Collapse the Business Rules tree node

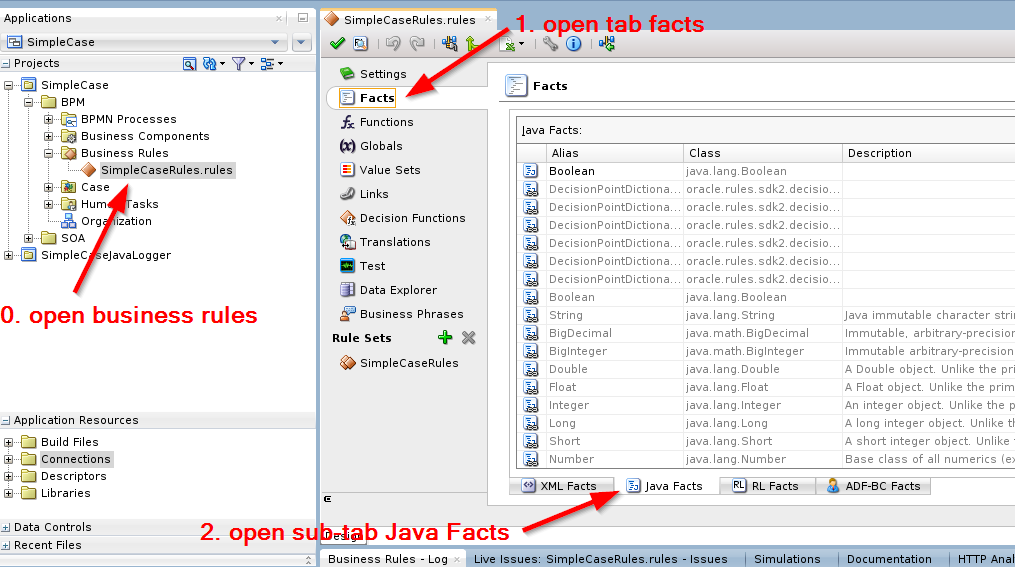(x=48, y=153)
